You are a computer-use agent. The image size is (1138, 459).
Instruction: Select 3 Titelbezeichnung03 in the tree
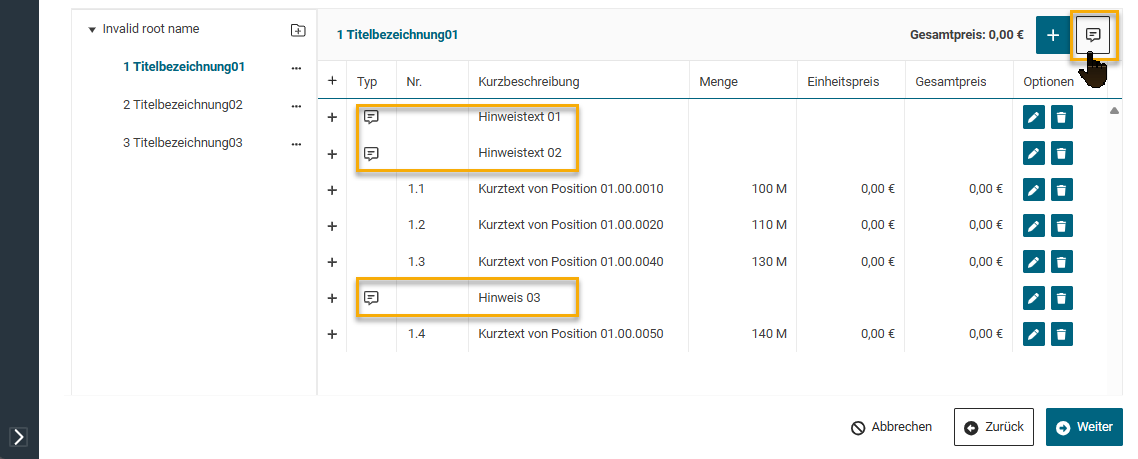pos(183,143)
